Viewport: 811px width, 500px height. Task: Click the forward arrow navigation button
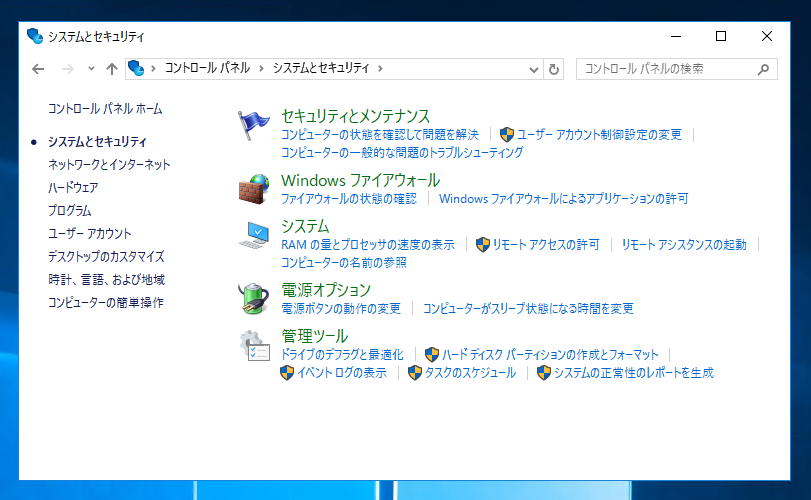(x=67, y=69)
